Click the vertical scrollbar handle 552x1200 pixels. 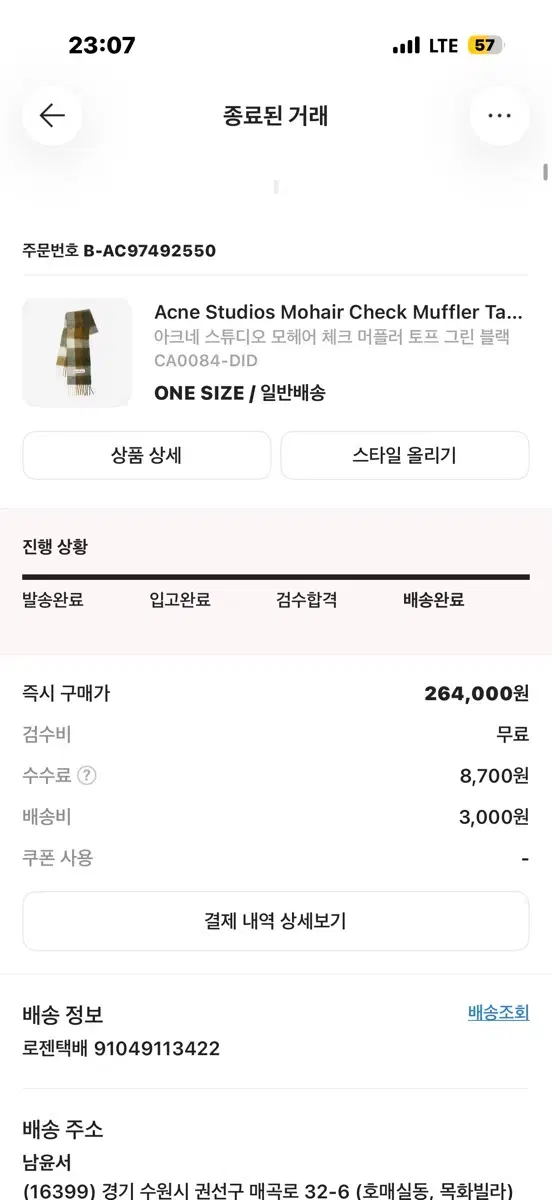pos(545,171)
